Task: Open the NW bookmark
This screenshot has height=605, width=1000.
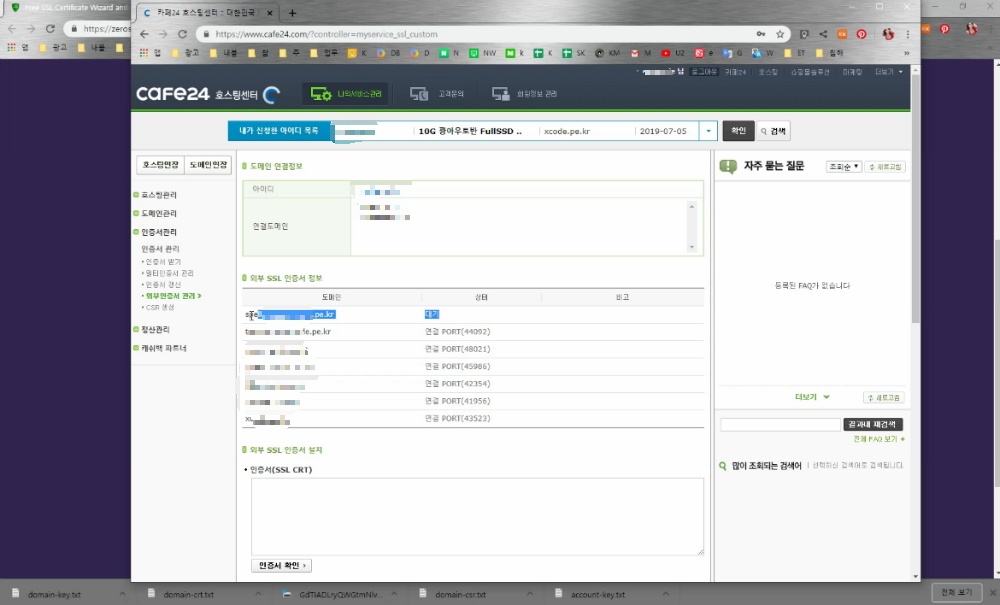Action: click(x=483, y=53)
